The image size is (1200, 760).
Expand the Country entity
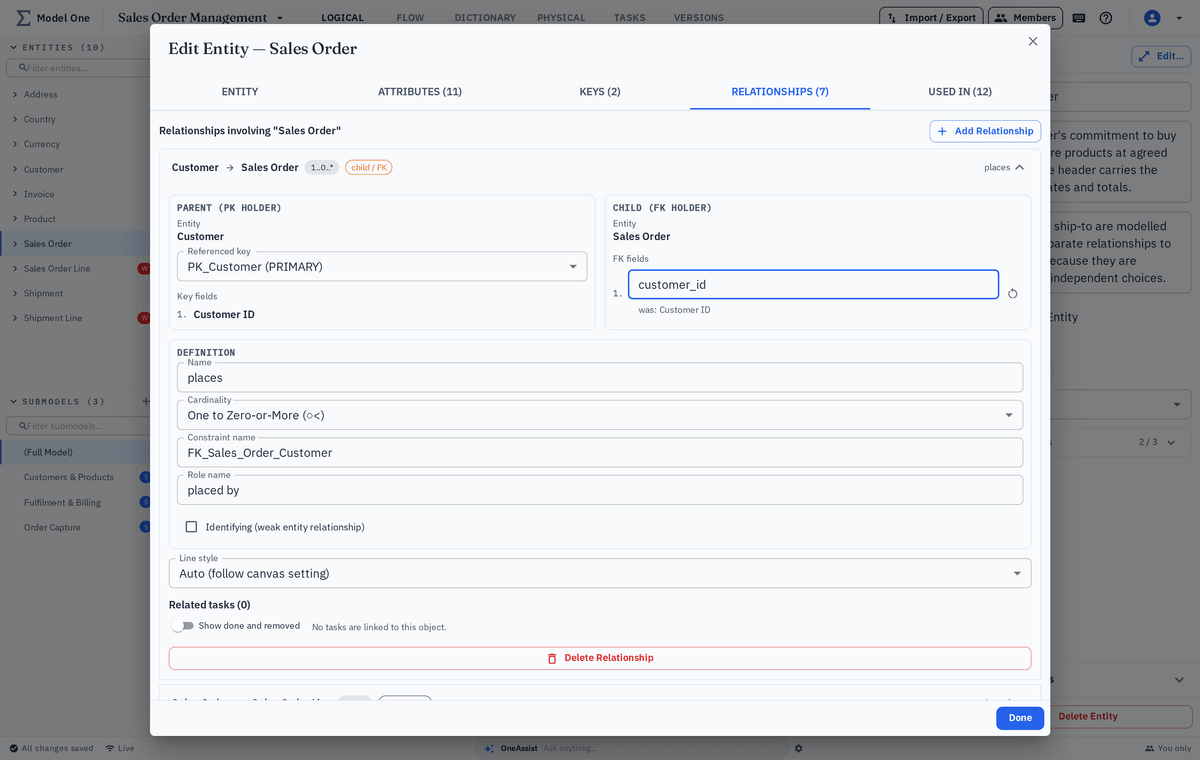click(x=15, y=119)
